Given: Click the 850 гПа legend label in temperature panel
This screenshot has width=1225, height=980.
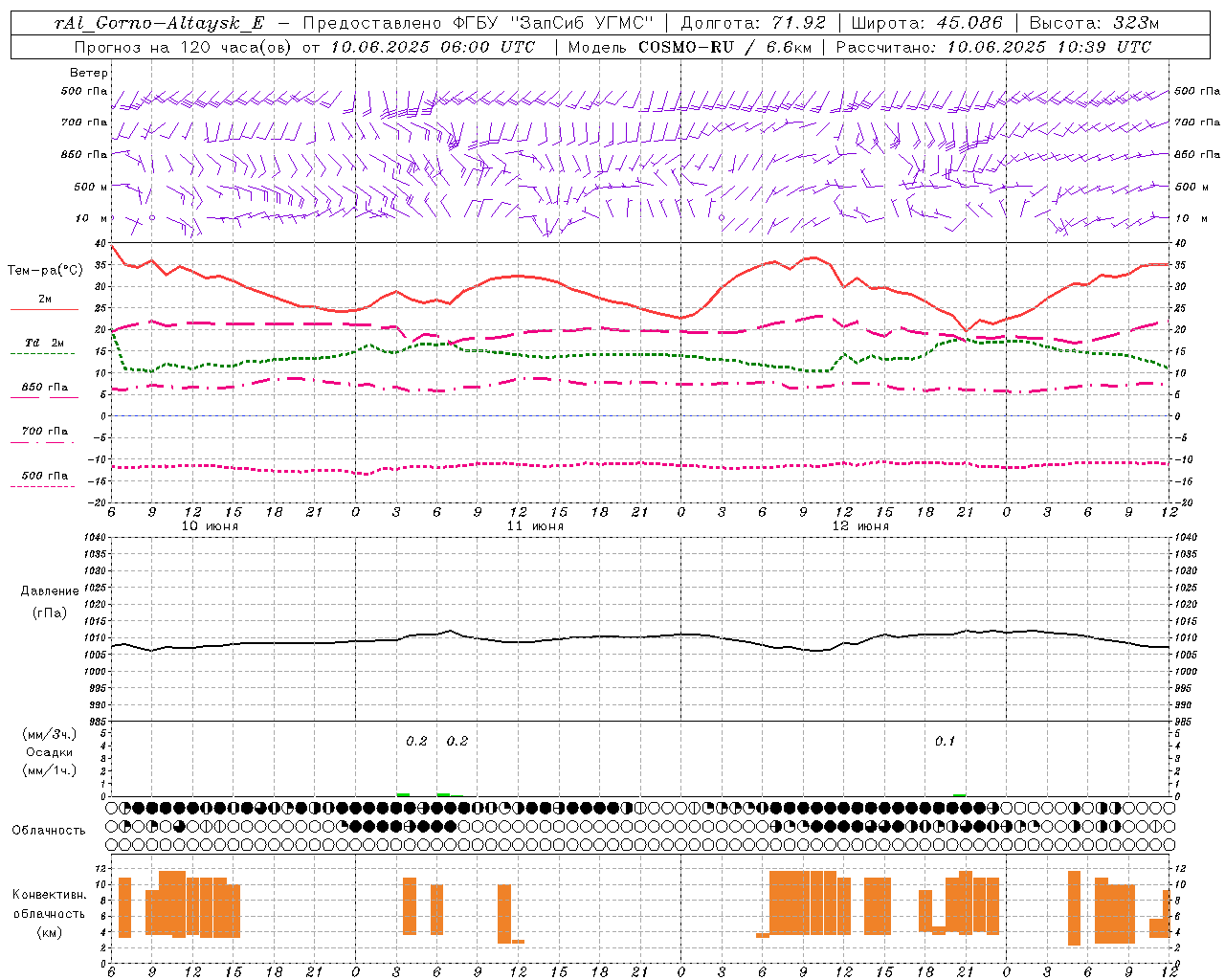Looking at the screenshot, I should point(45,388).
